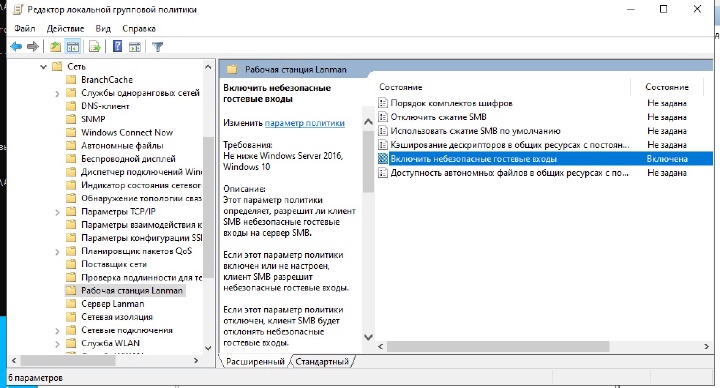Expand Служба WLAN node
This screenshot has height=388, width=720.
(x=57, y=343)
